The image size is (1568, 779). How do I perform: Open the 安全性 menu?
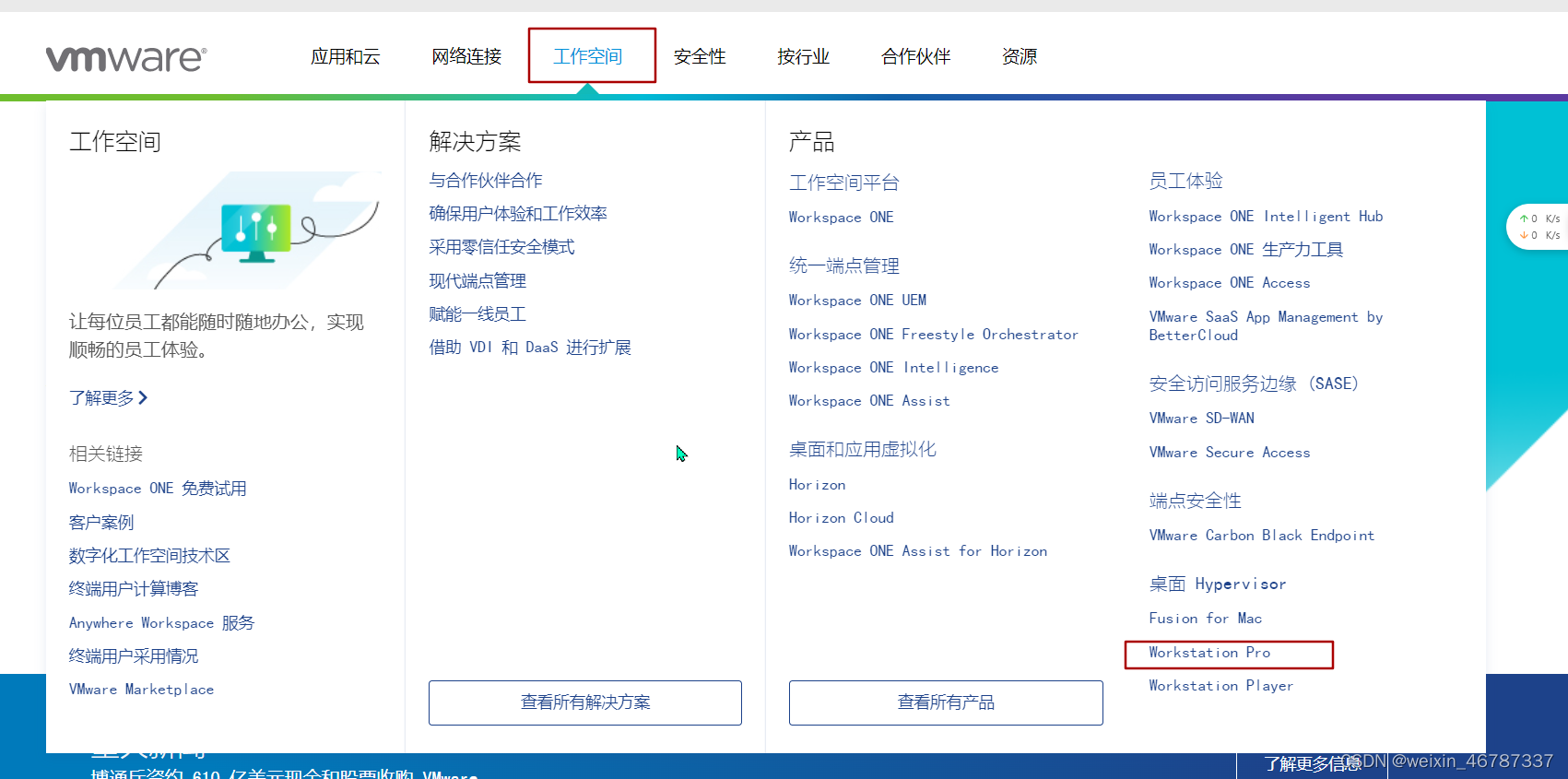[700, 56]
